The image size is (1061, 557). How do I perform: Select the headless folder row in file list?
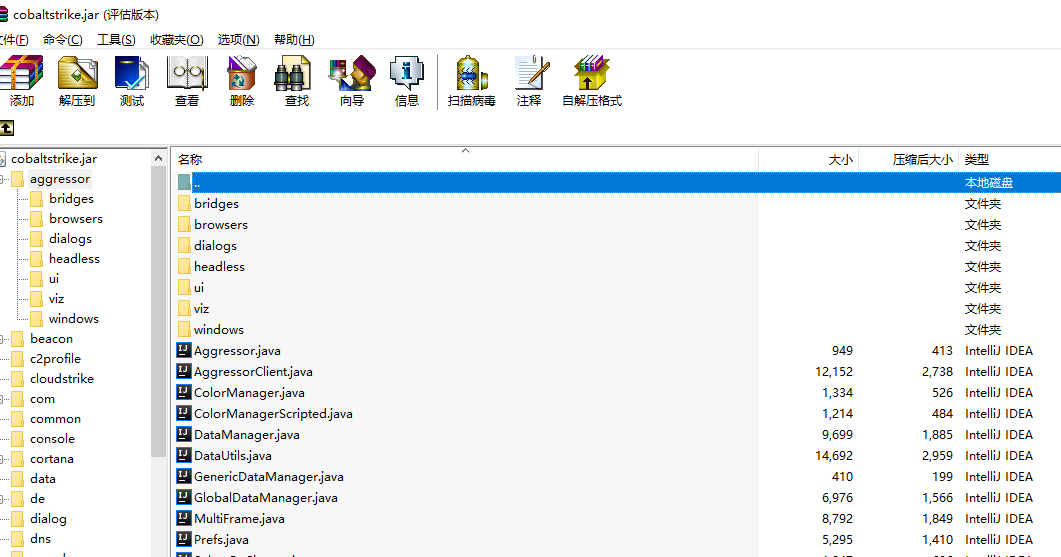[x=616, y=267]
